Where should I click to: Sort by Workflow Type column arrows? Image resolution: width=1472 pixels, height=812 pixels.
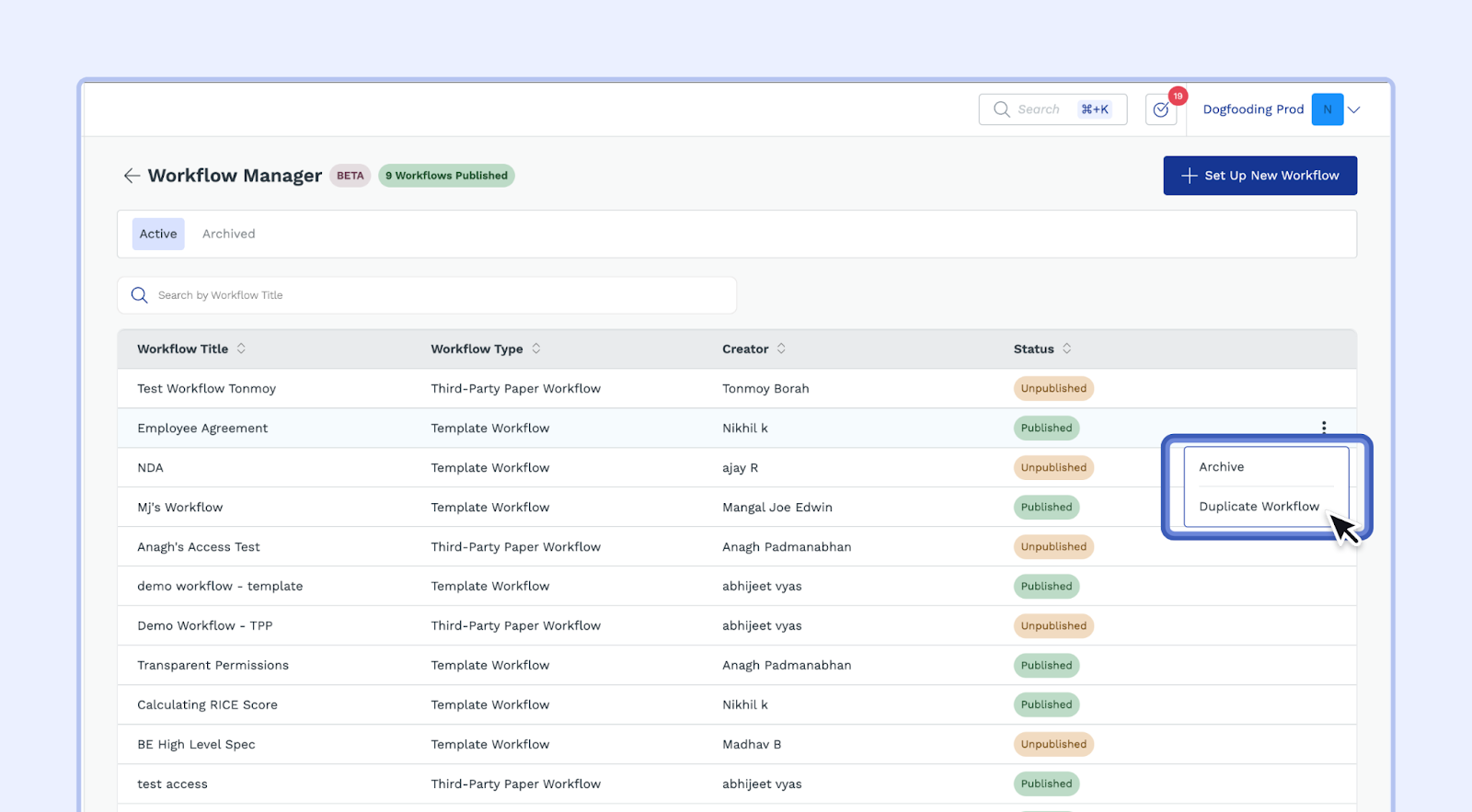click(536, 349)
